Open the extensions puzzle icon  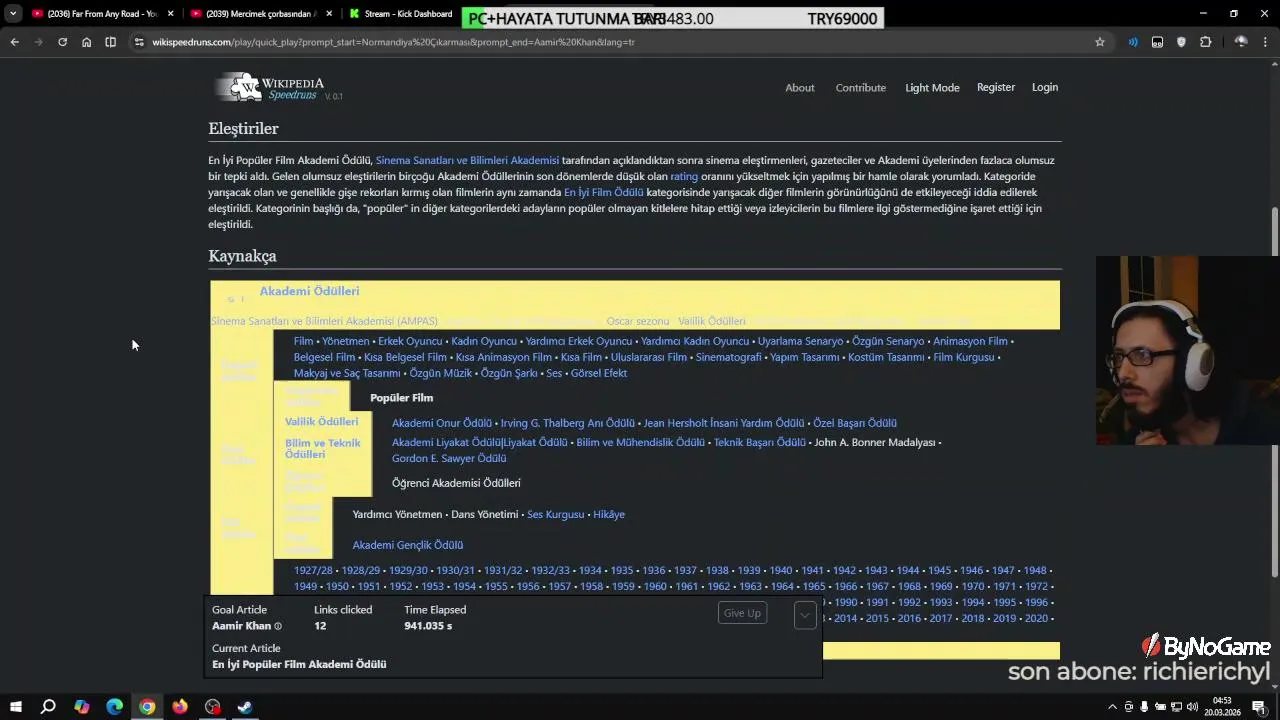(1205, 42)
